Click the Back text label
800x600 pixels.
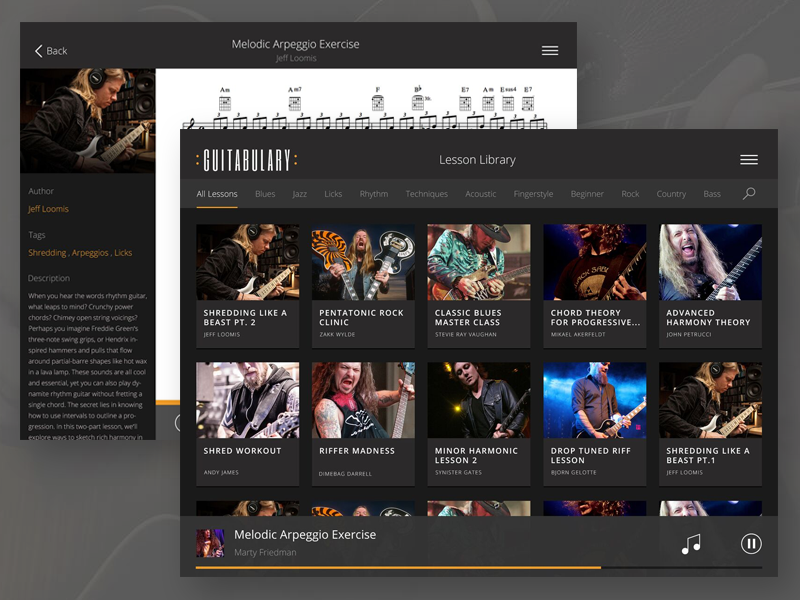[57, 51]
